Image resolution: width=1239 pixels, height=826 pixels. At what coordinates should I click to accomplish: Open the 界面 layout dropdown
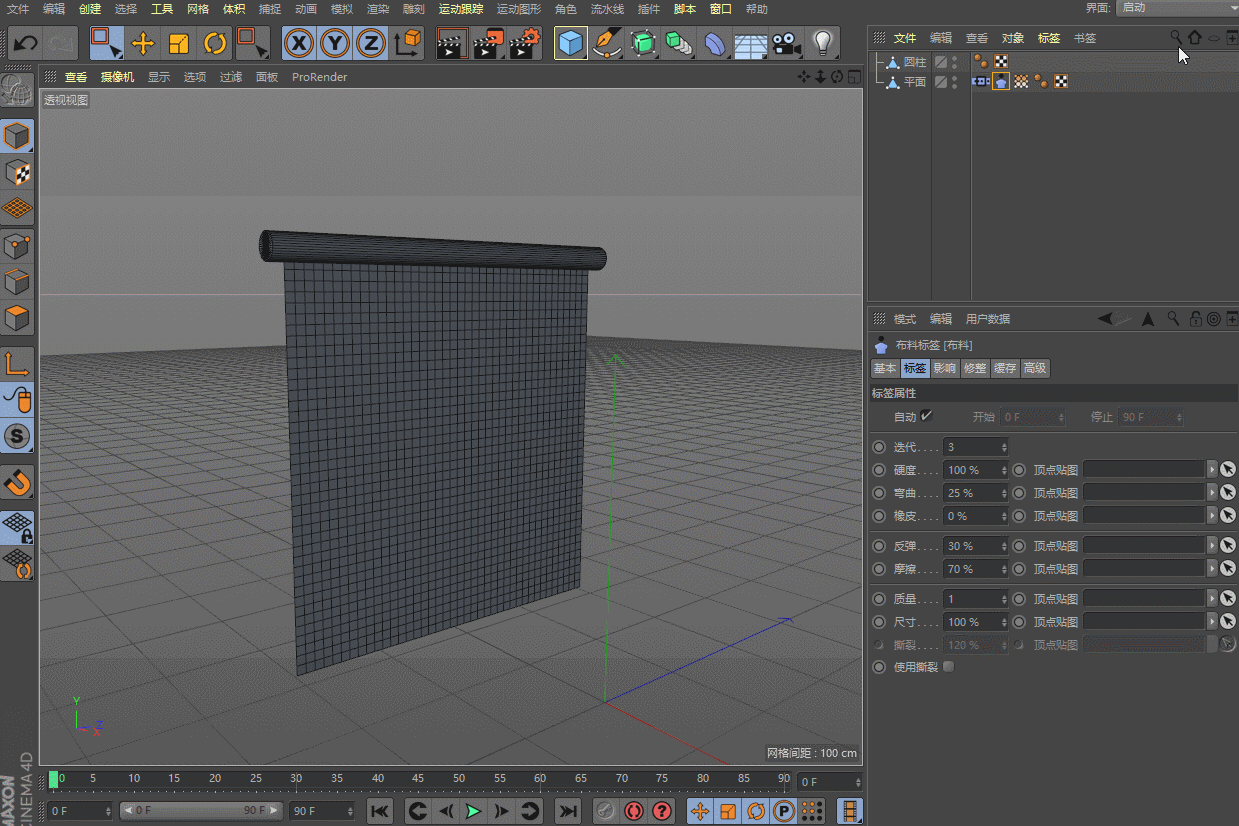pyautogui.click(x=1176, y=8)
